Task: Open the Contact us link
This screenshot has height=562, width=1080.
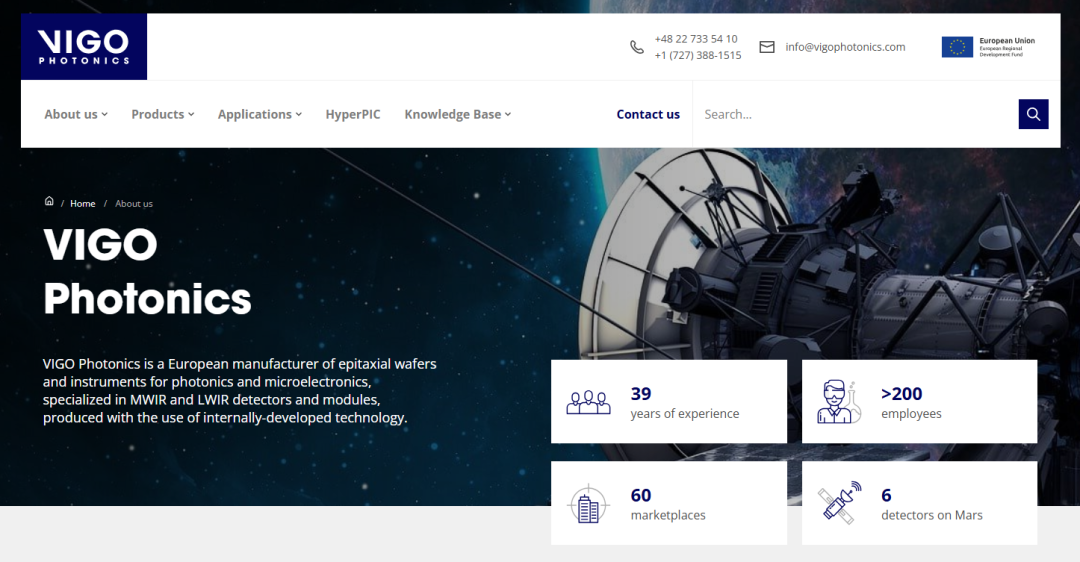Action: [x=648, y=114]
